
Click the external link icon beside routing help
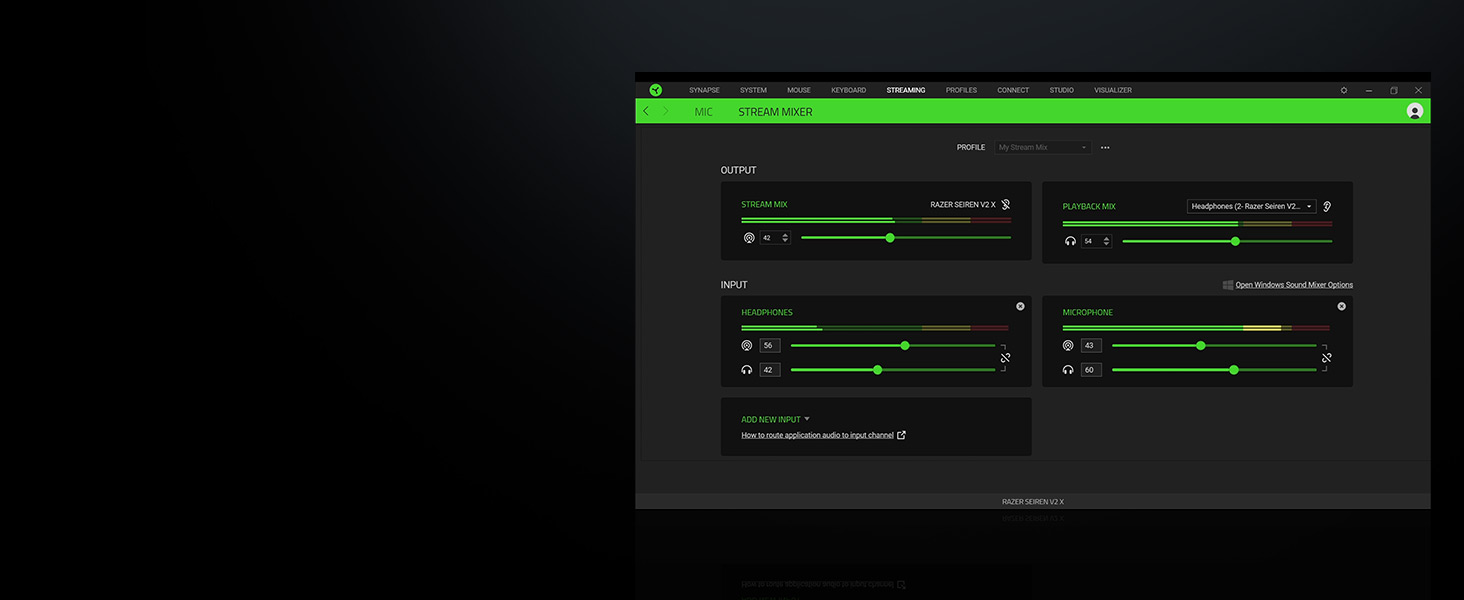click(x=902, y=435)
